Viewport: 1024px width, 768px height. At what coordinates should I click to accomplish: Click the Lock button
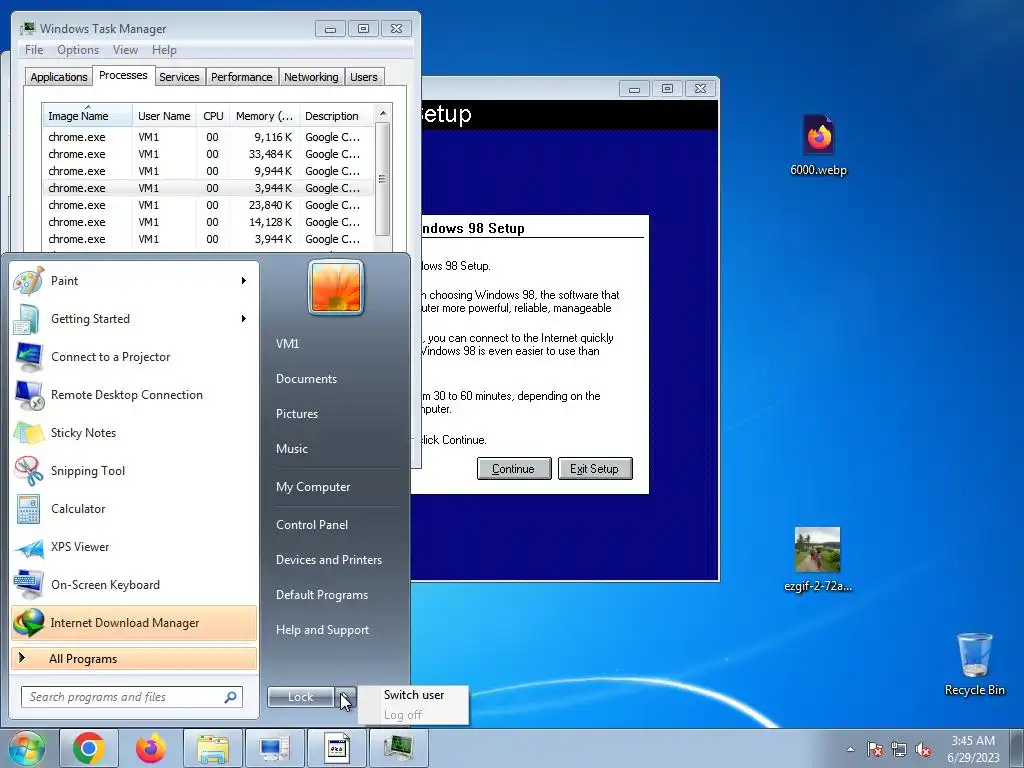coord(301,697)
